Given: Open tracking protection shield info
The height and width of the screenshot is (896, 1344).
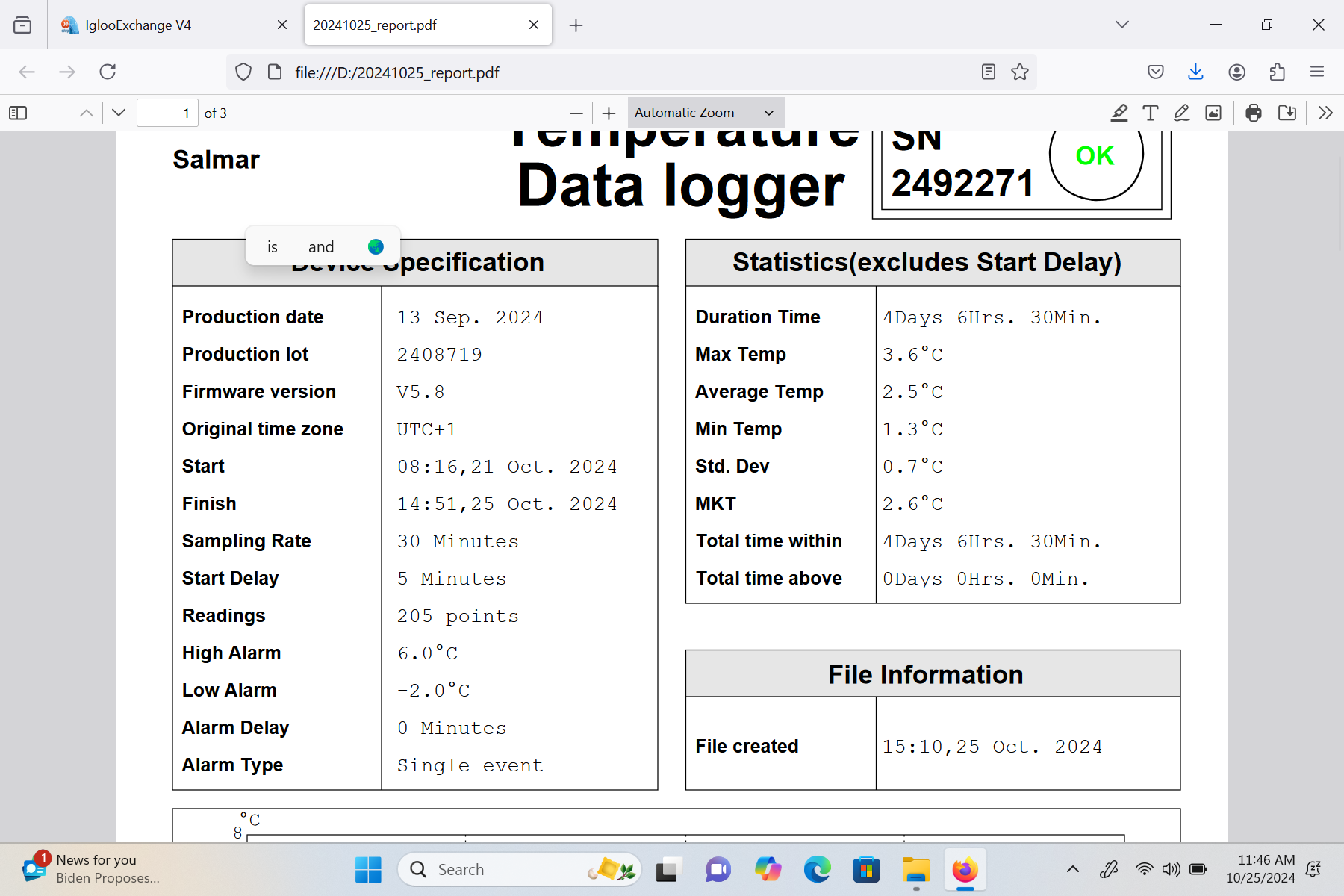Looking at the screenshot, I should [x=243, y=72].
